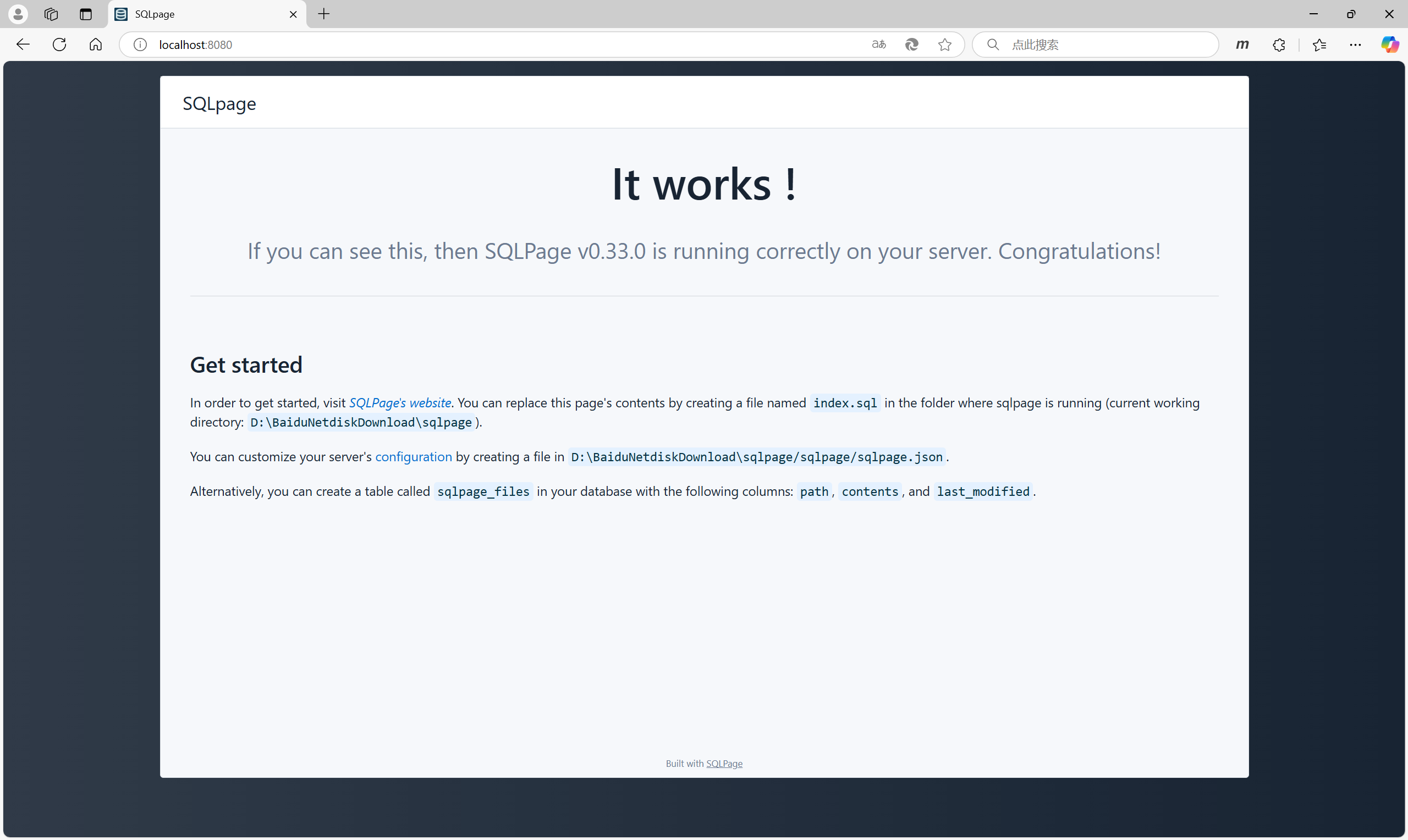Image resolution: width=1408 pixels, height=840 pixels.
Task: Go back to the previous page
Action: click(x=22, y=44)
